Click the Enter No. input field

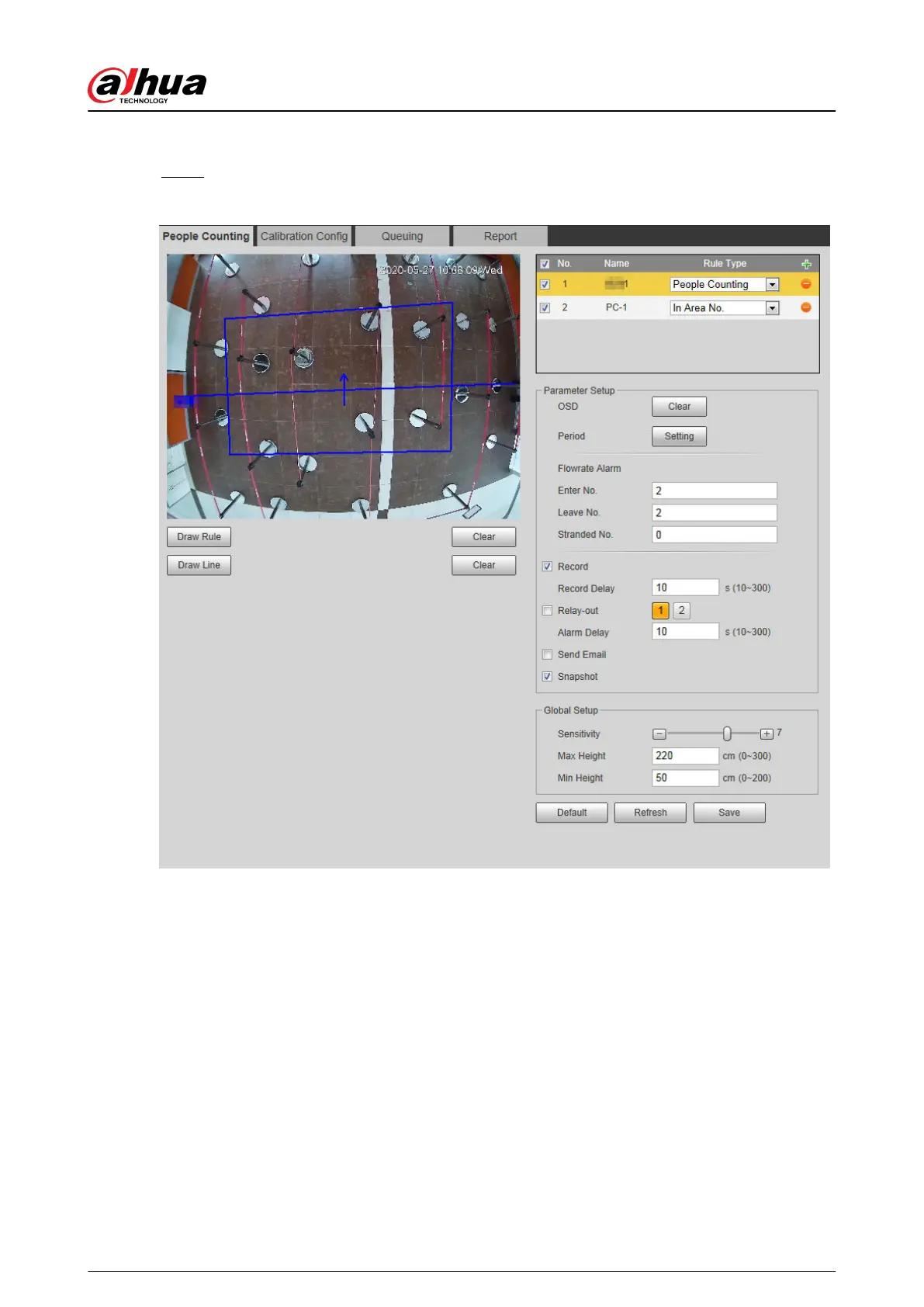[x=715, y=491]
